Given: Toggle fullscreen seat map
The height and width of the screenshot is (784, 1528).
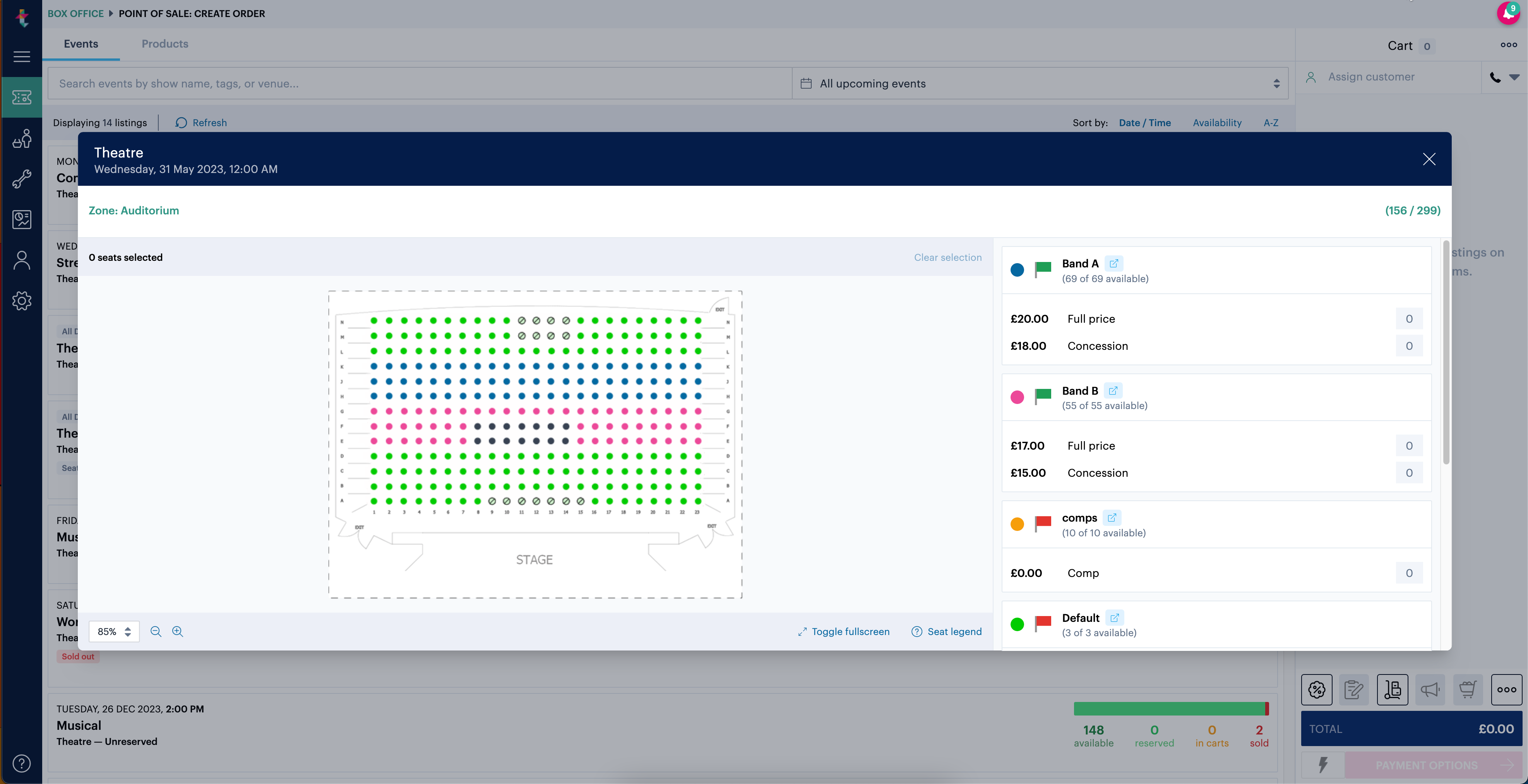Looking at the screenshot, I should (843, 632).
